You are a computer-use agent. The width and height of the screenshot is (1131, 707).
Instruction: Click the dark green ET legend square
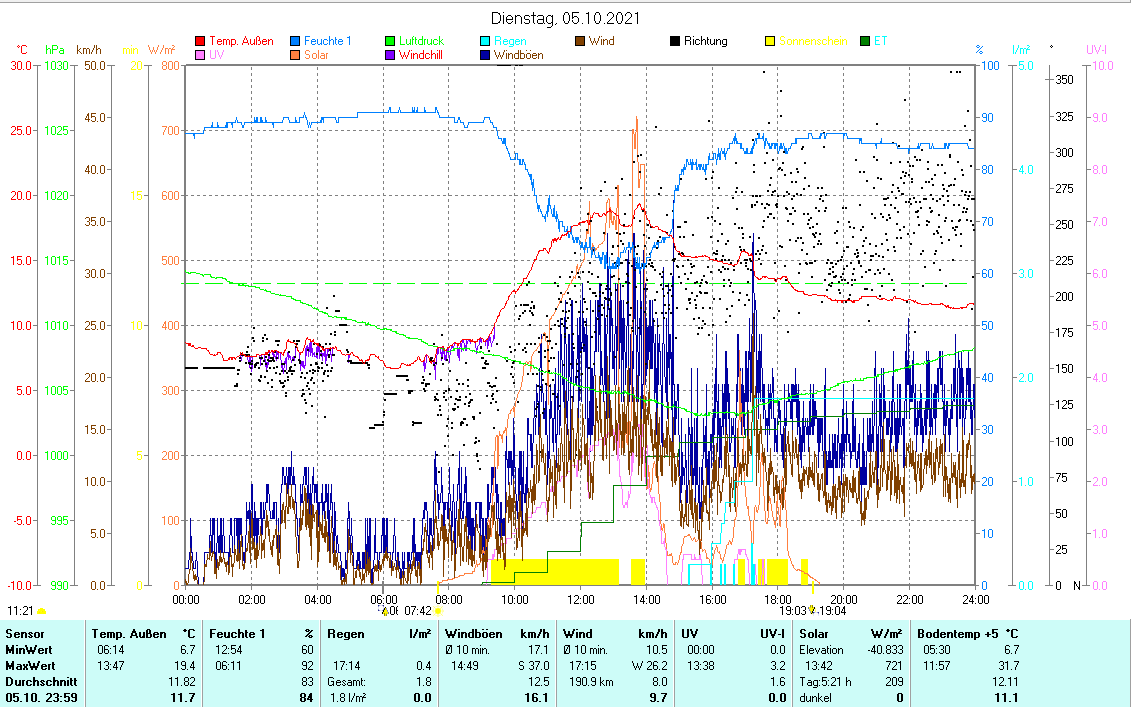(x=865, y=41)
